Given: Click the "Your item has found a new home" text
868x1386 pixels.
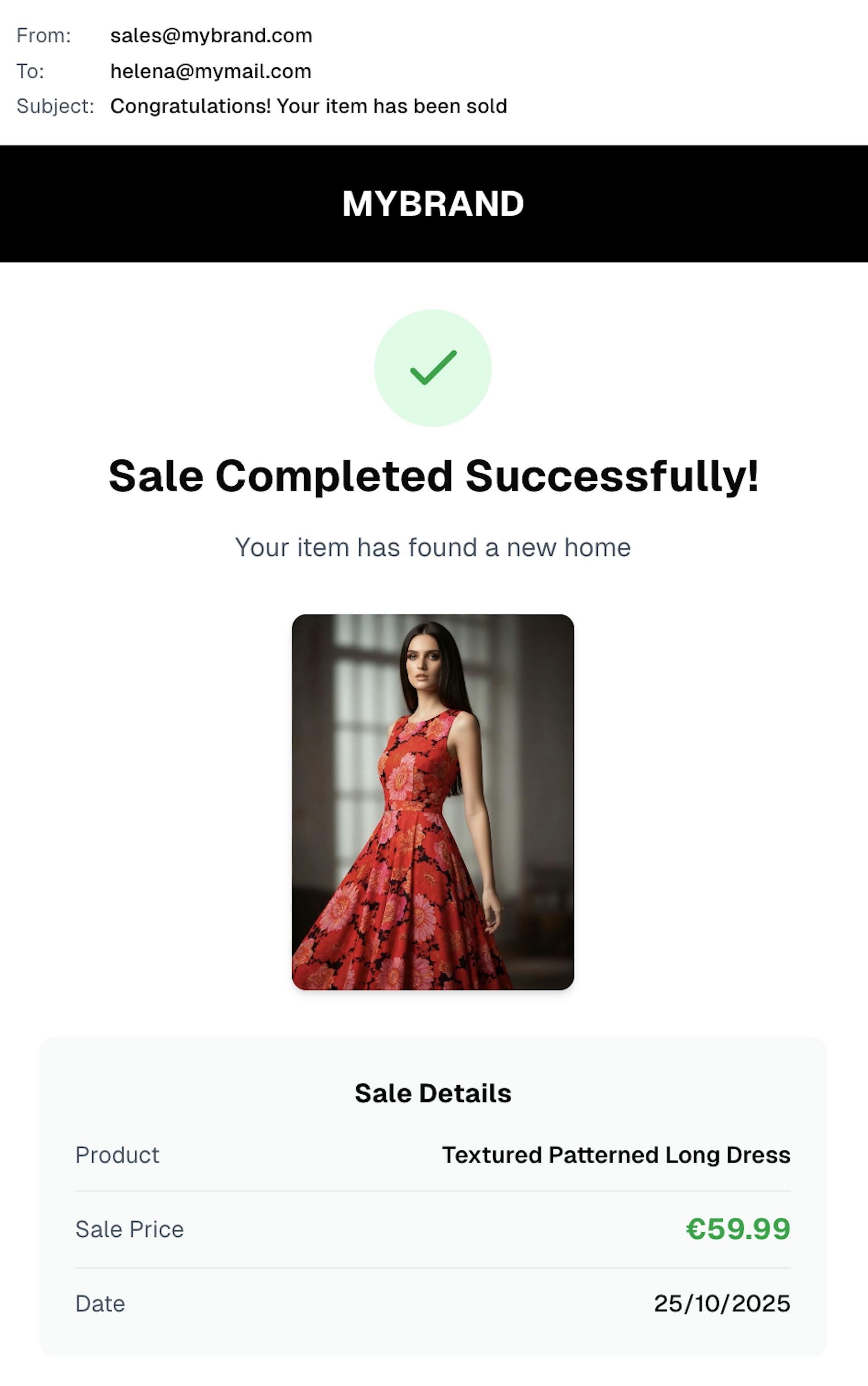Looking at the screenshot, I should pos(433,547).
